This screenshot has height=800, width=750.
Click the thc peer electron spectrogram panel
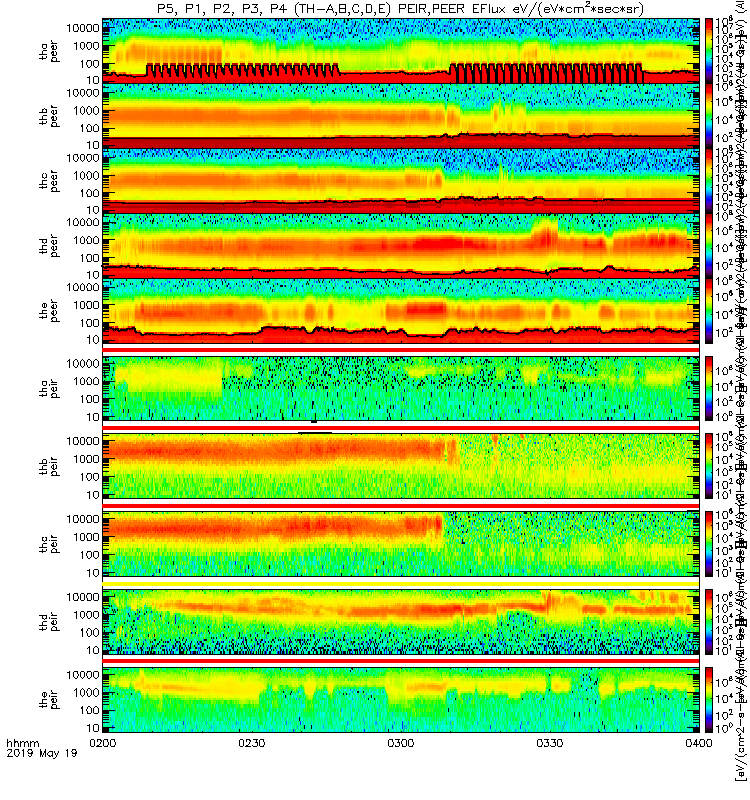401,181
